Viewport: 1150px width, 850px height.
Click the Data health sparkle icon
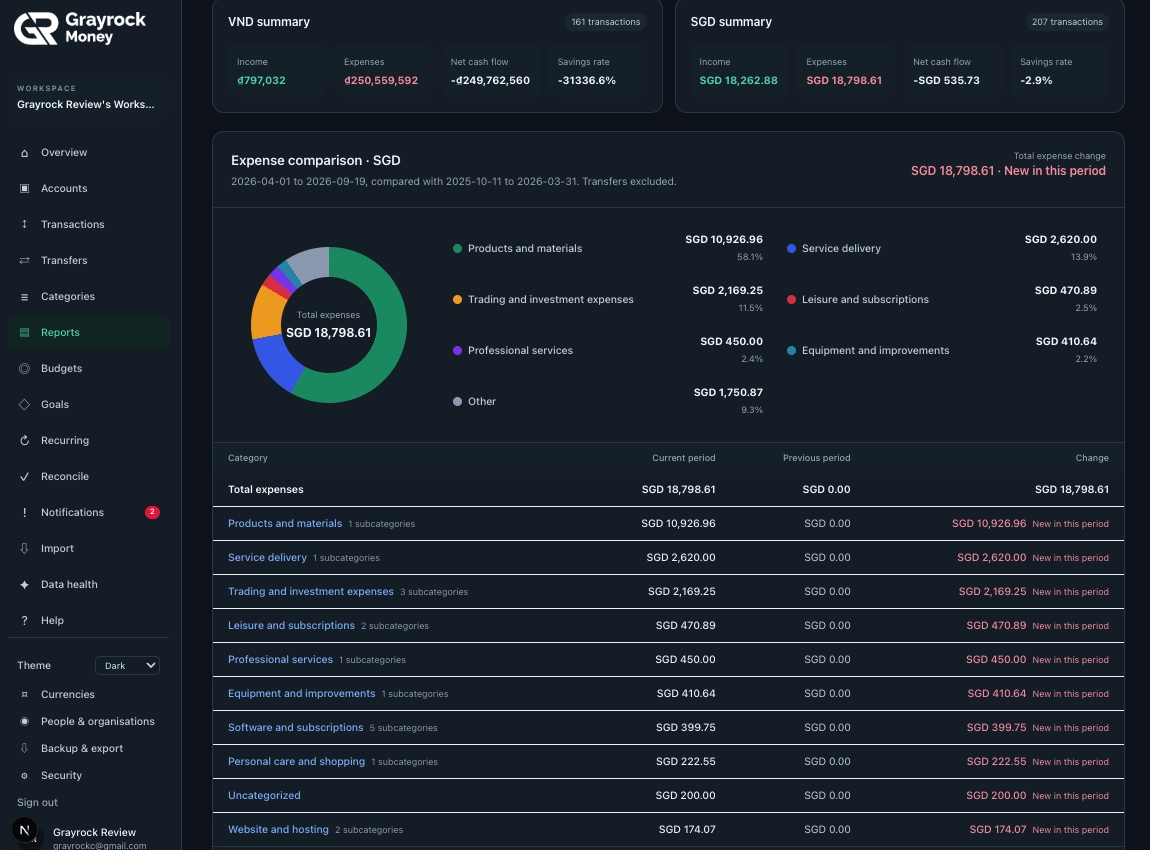click(x=24, y=584)
